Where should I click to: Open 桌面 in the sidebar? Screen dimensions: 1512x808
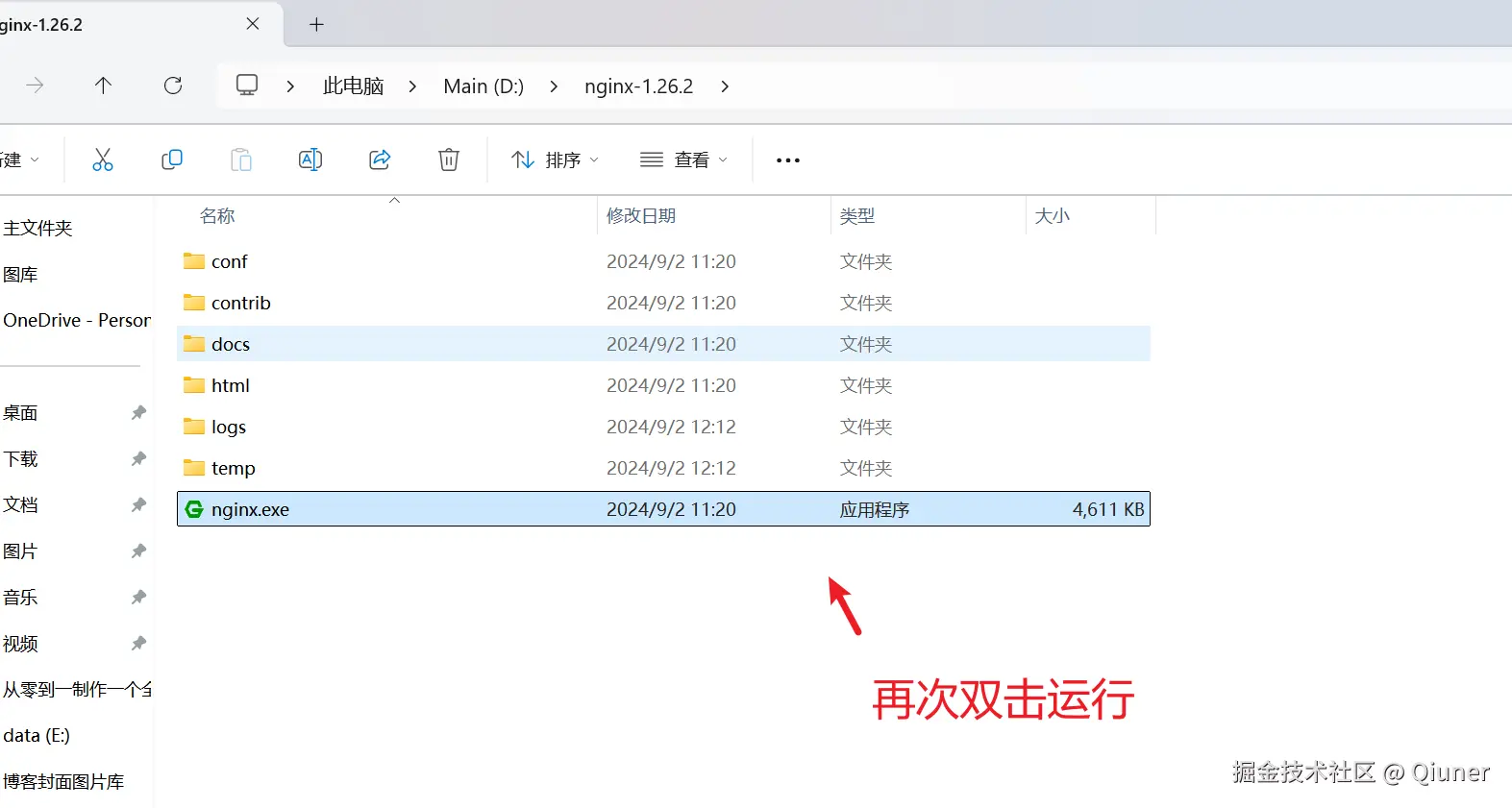pos(20,412)
